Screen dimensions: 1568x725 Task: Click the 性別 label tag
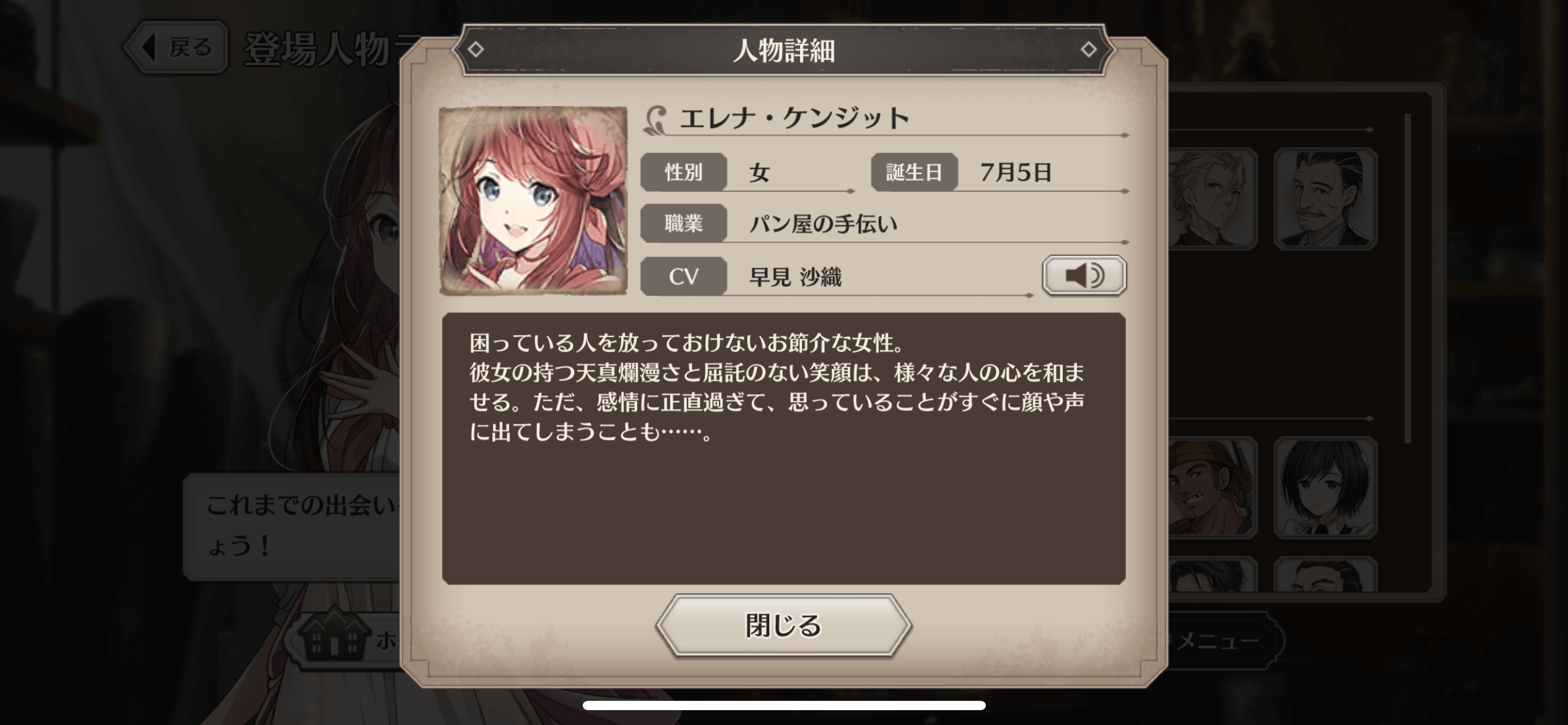point(684,172)
